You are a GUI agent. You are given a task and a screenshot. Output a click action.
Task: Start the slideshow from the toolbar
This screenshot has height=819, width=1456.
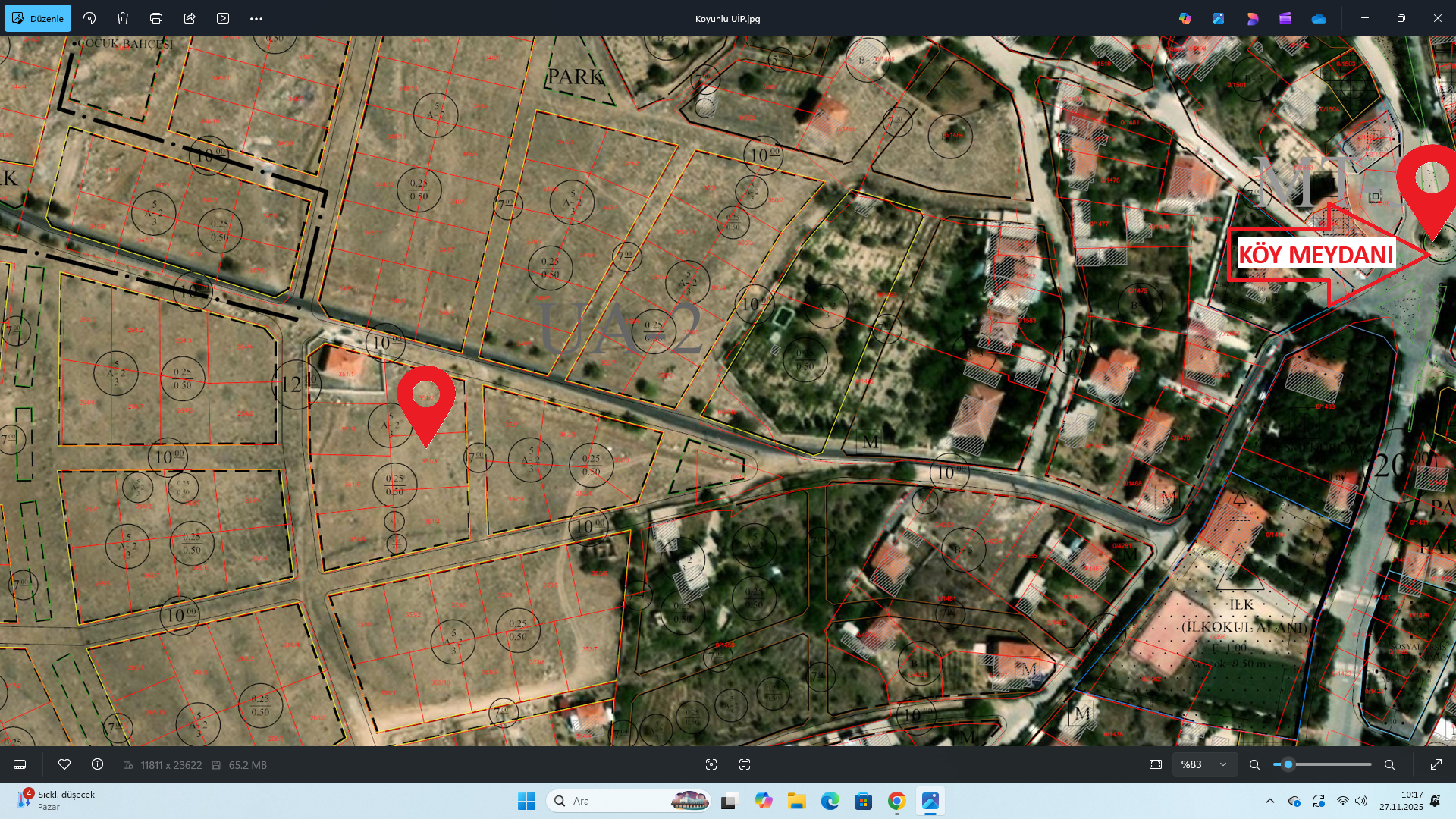click(223, 18)
